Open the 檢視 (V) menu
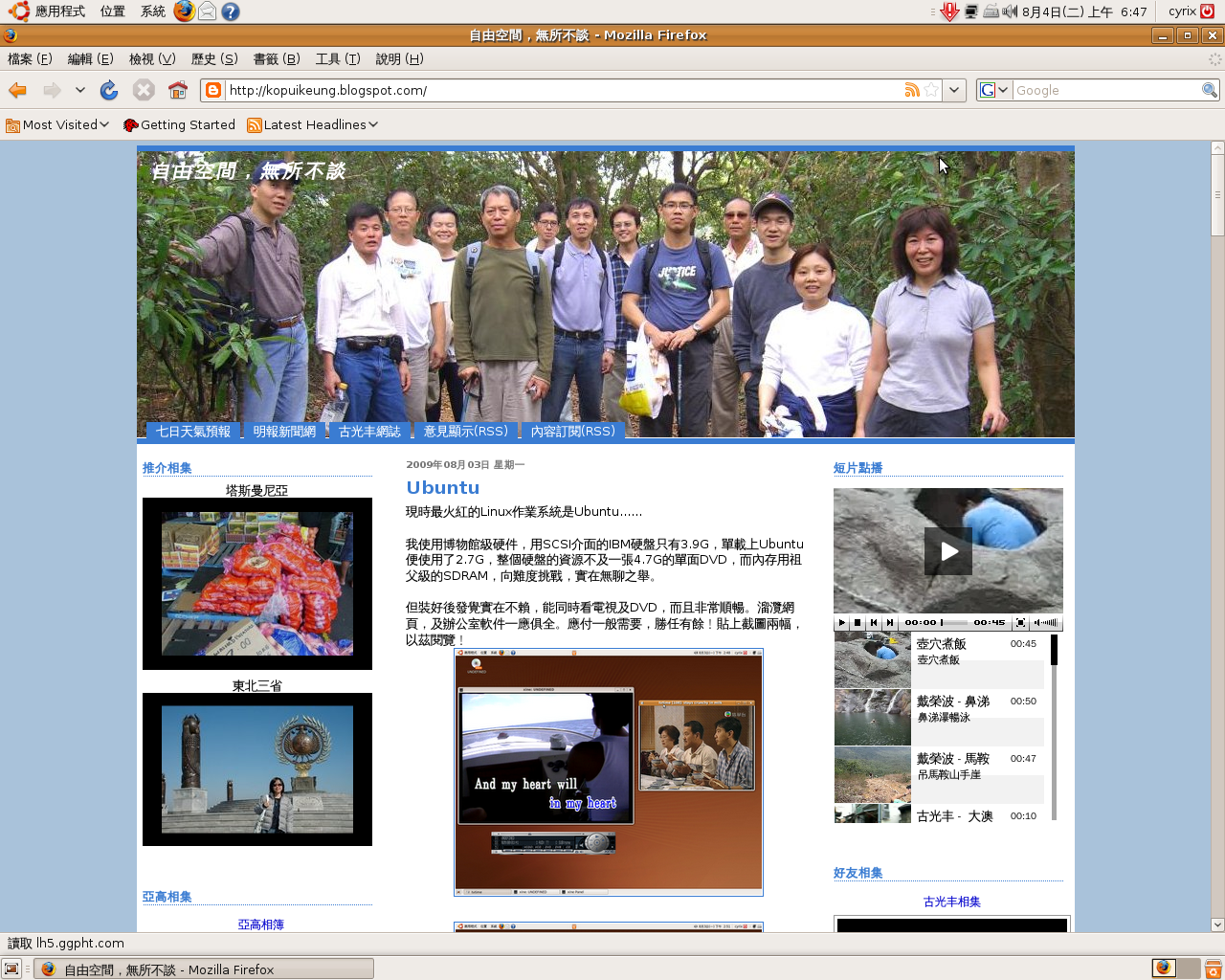 point(152,58)
